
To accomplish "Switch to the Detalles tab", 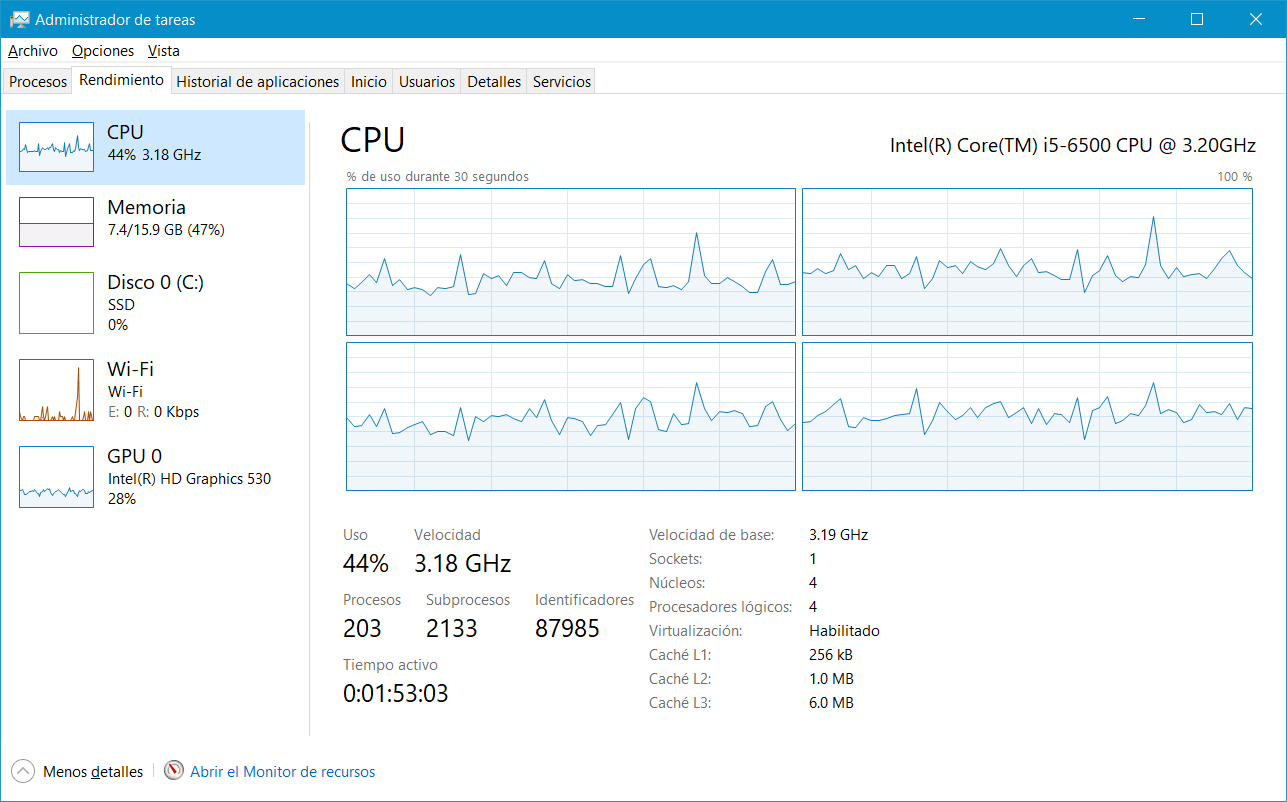I will point(494,82).
